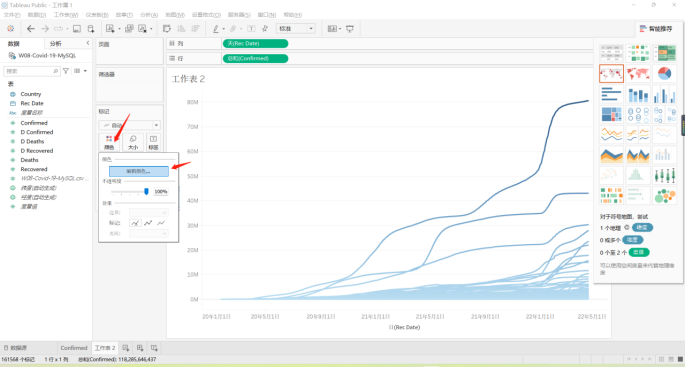Click the group members paperclip icon
686x368 pixels.
point(233,29)
